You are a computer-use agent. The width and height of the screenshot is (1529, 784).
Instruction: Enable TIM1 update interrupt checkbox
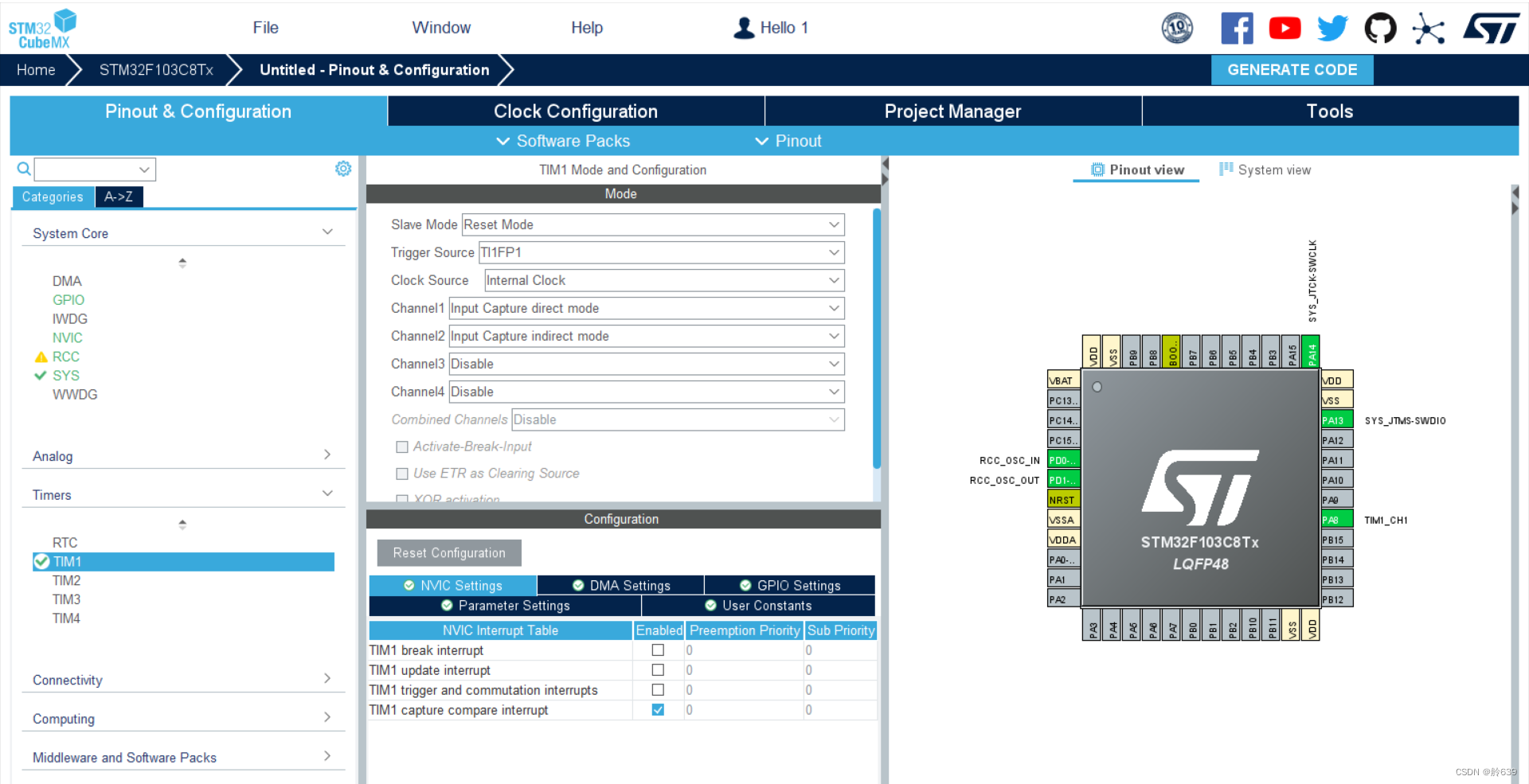pos(658,670)
